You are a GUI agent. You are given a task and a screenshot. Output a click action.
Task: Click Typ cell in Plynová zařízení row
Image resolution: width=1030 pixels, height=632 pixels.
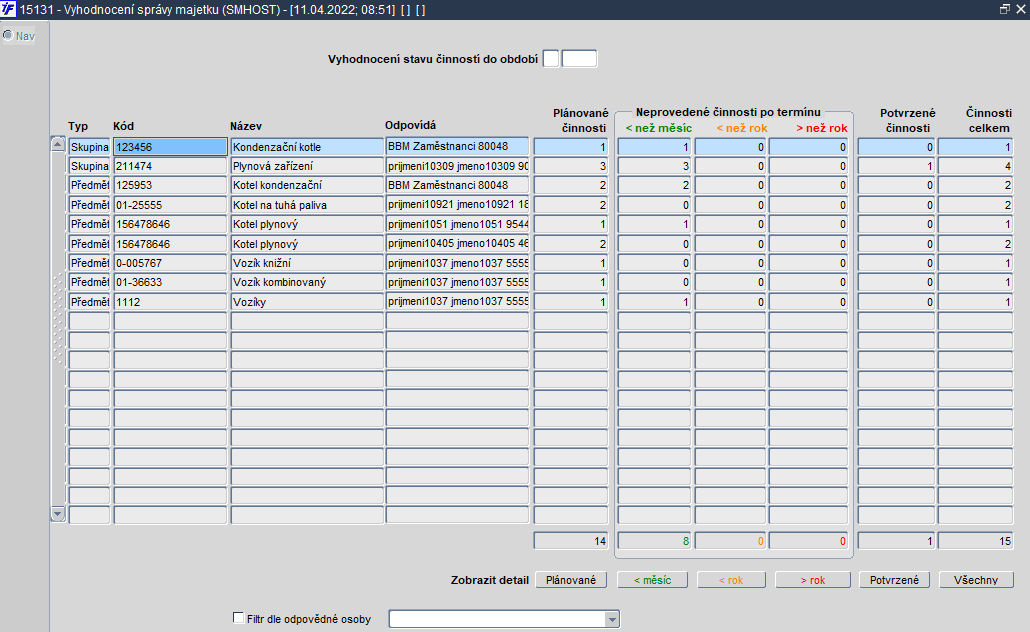click(x=89, y=166)
